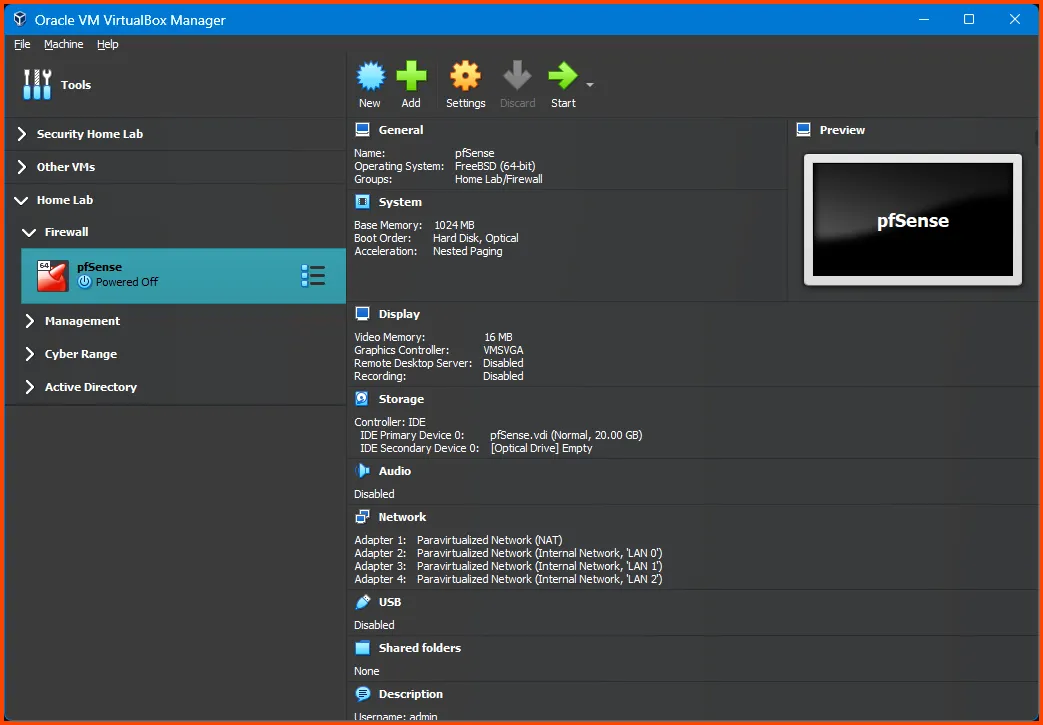Viewport: 1043px width, 725px height.
Task: Open the Shared folders heading link
Action: tap(420, 648)
